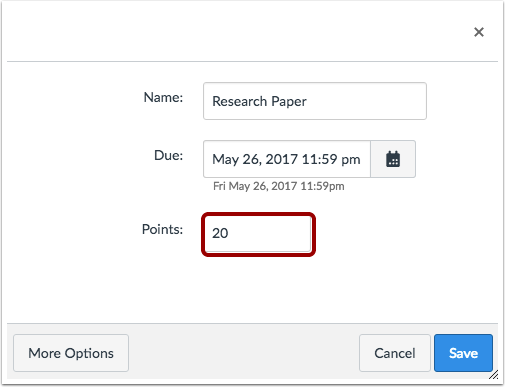505x387 pixels.
Task: Open More Options for the assignment
Action: [71, 353]
